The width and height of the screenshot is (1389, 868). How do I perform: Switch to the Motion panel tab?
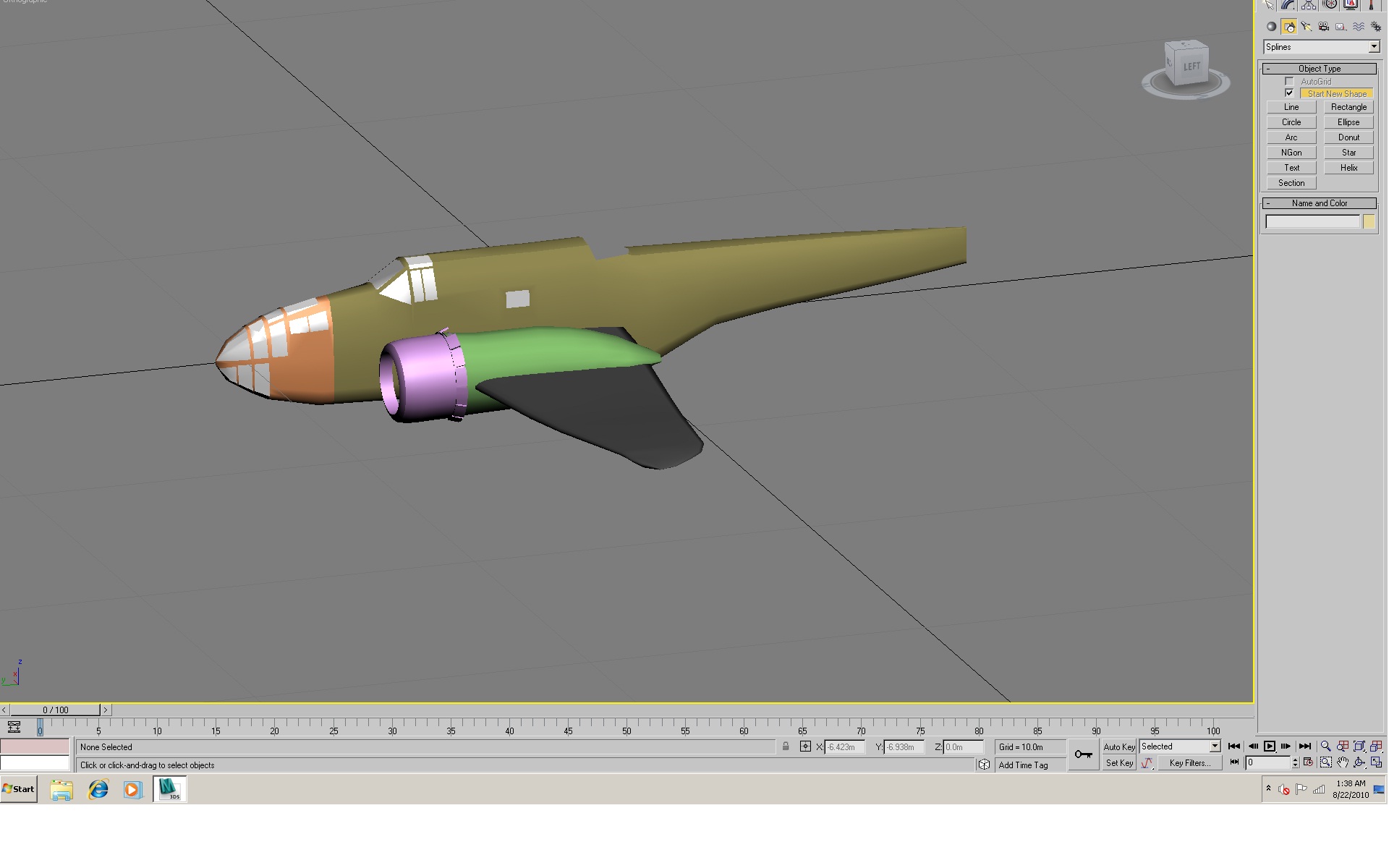(x=1330, y=5)
